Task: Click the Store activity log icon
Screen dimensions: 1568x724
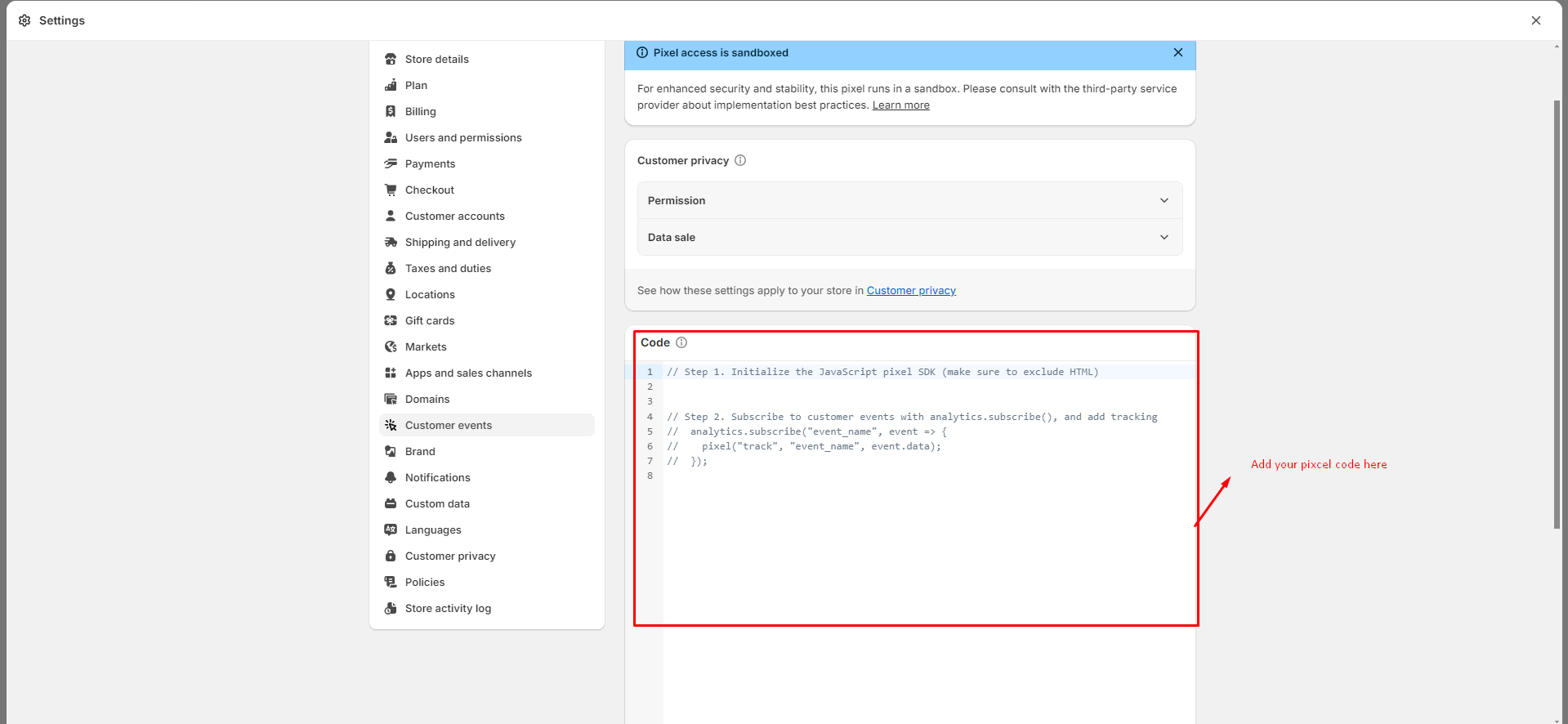Action: click(x=391, y=608)
